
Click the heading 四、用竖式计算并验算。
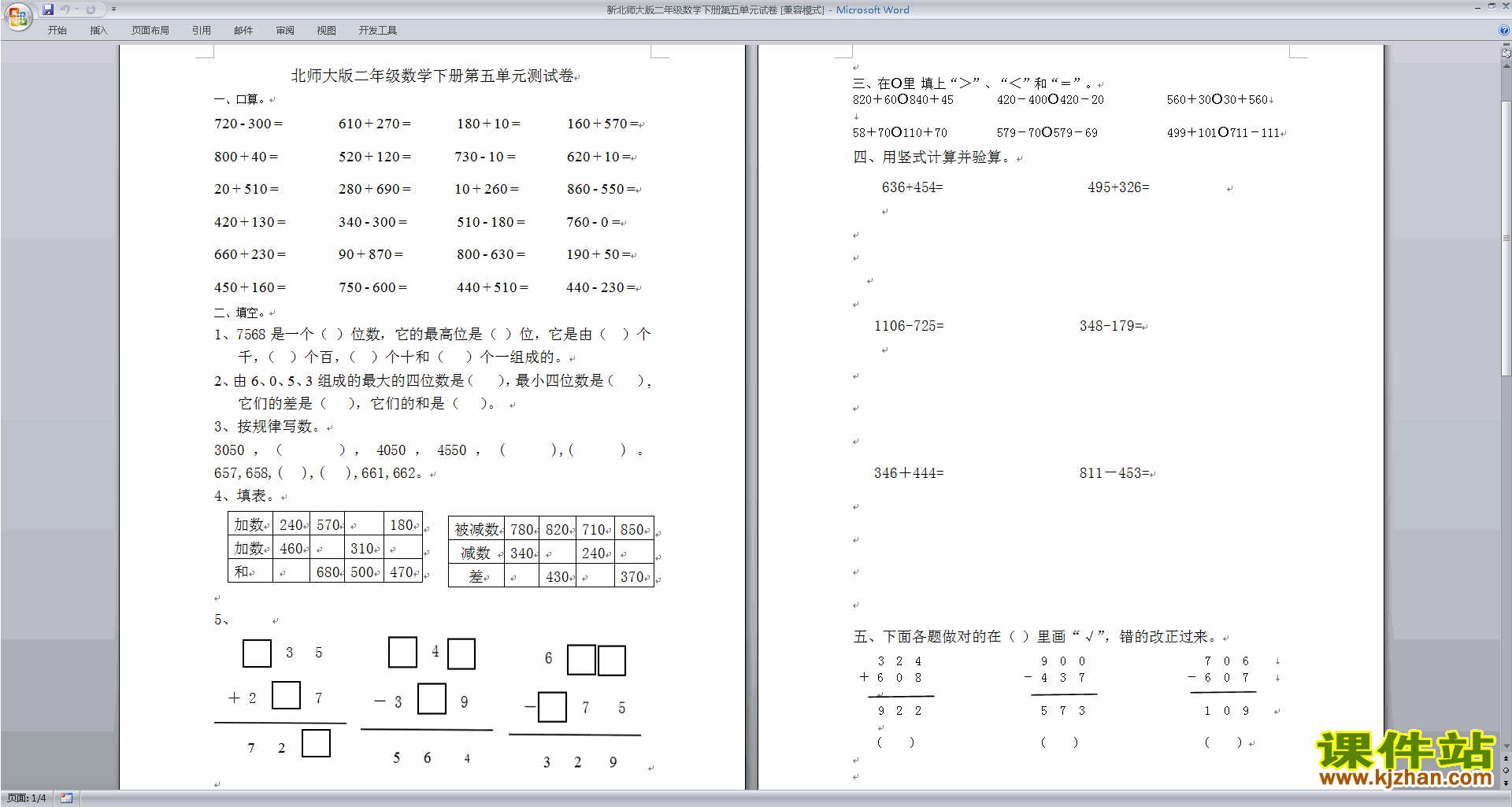tap(932, 157)
